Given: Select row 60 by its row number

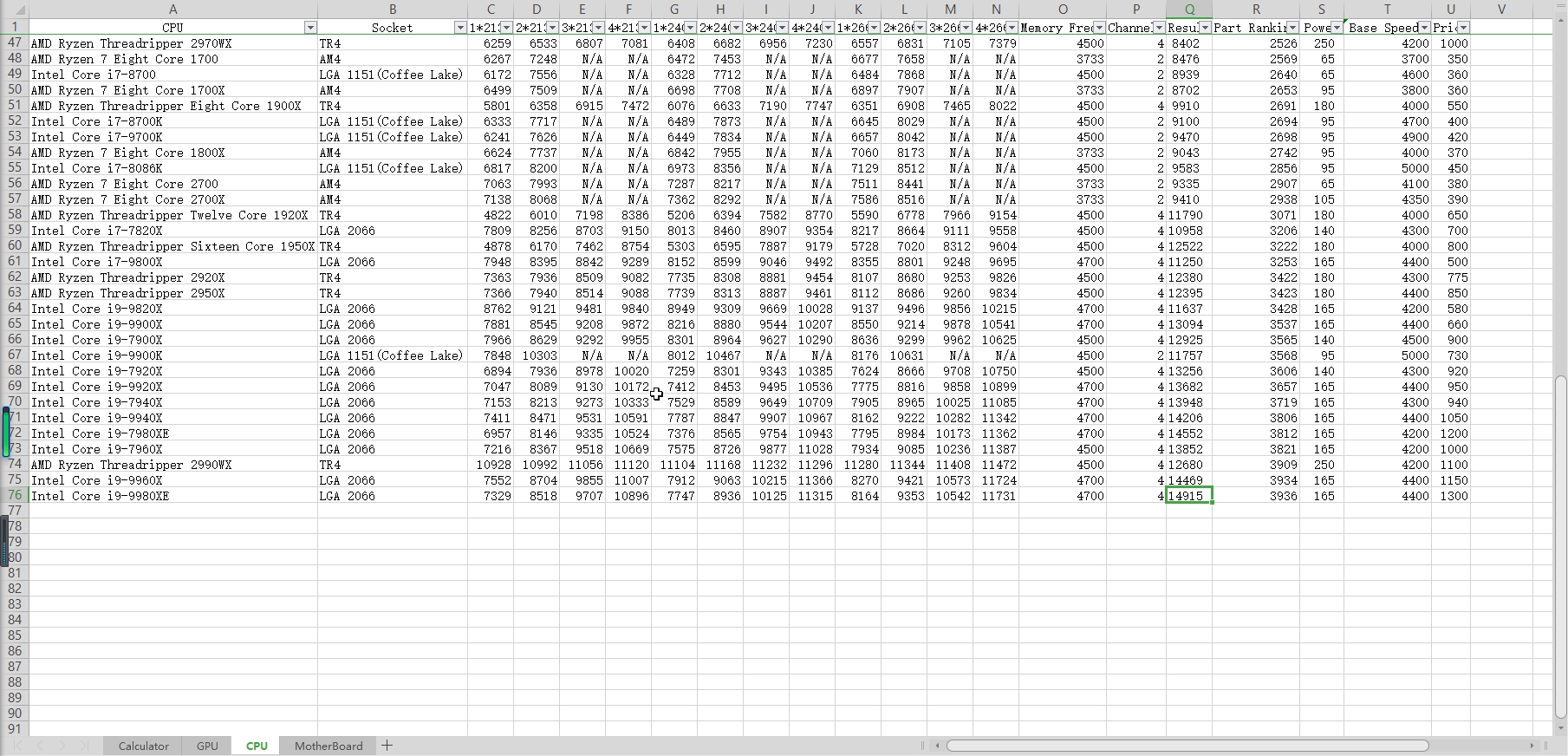Looking at the screenshot, I should pos(14,246).
